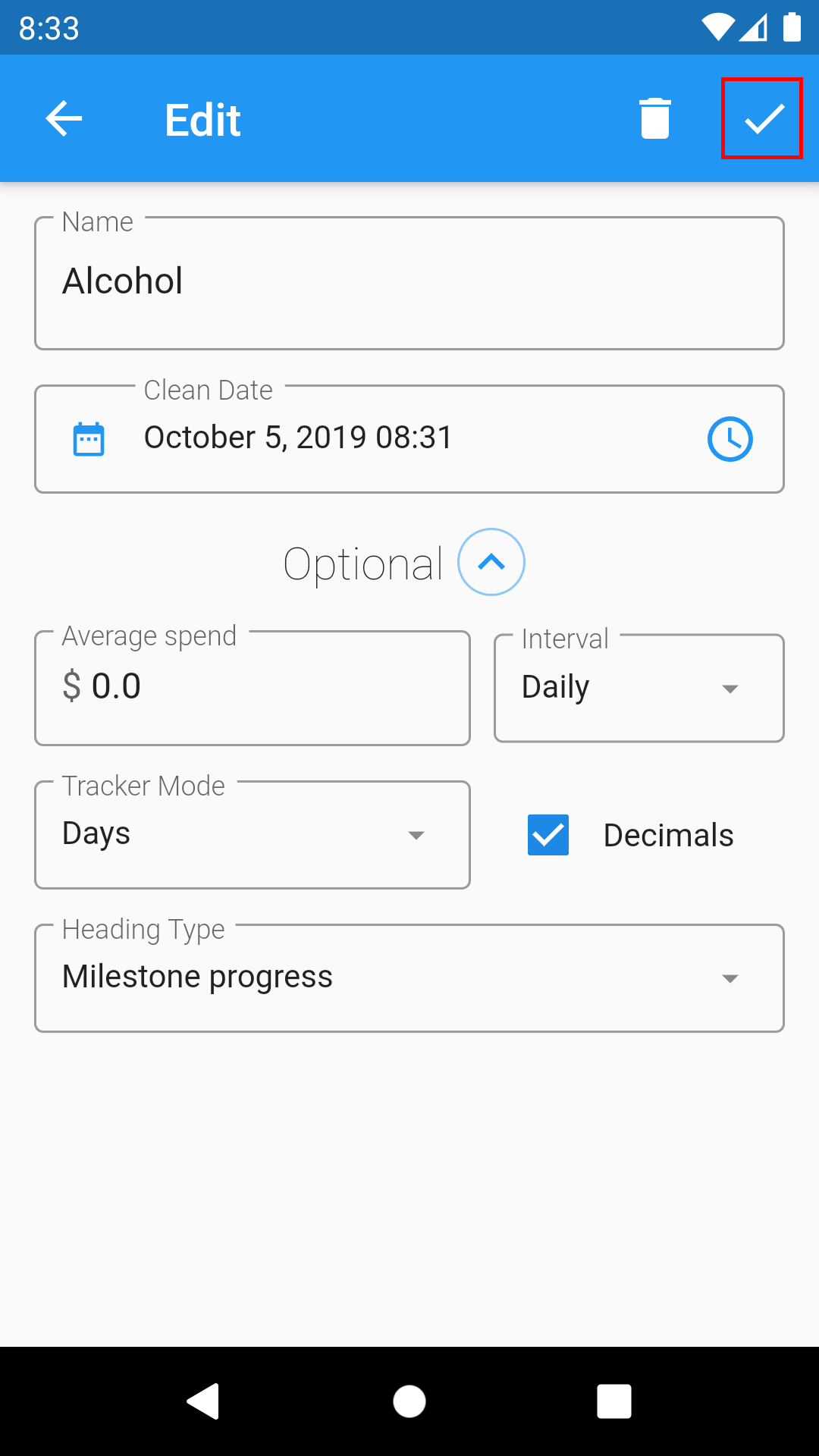Open the Tracker Mode dropdown

(x=253, y=835)
